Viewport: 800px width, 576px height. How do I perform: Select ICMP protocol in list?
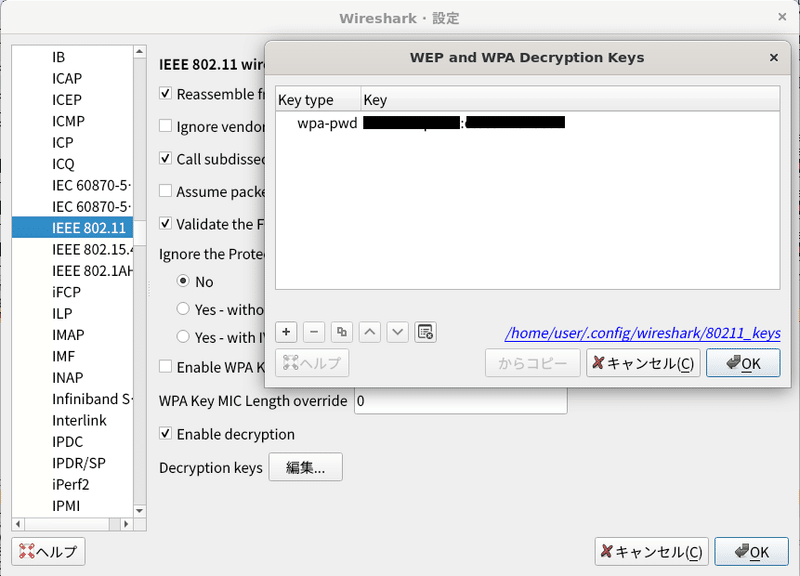tap(72, 121)
